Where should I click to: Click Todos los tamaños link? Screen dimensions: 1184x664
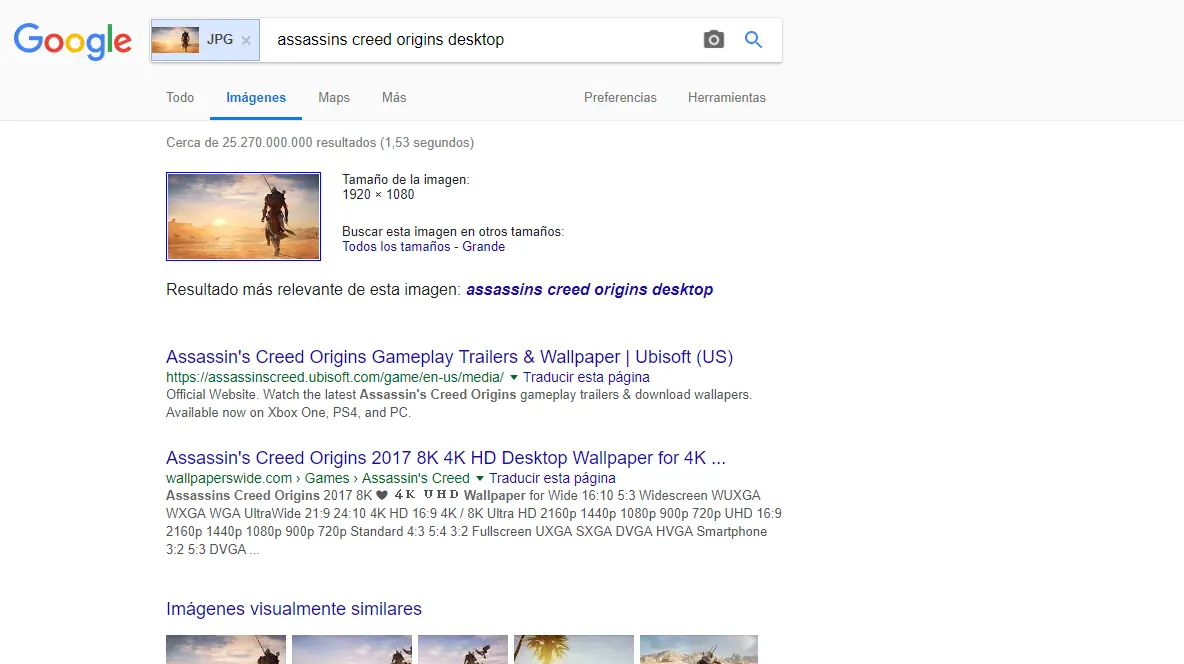tap(396, 246)
